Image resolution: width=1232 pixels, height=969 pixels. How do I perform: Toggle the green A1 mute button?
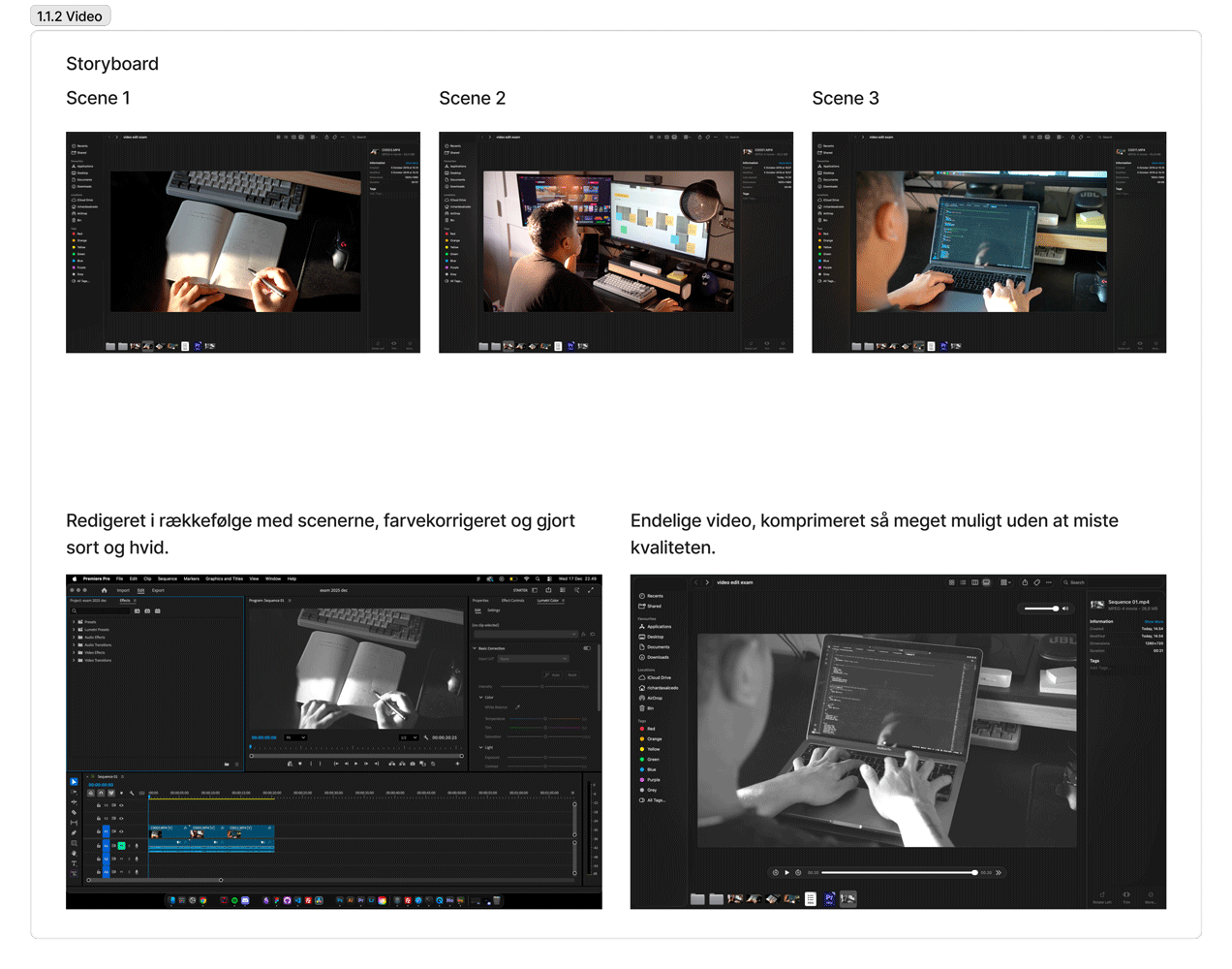(121, 846)
